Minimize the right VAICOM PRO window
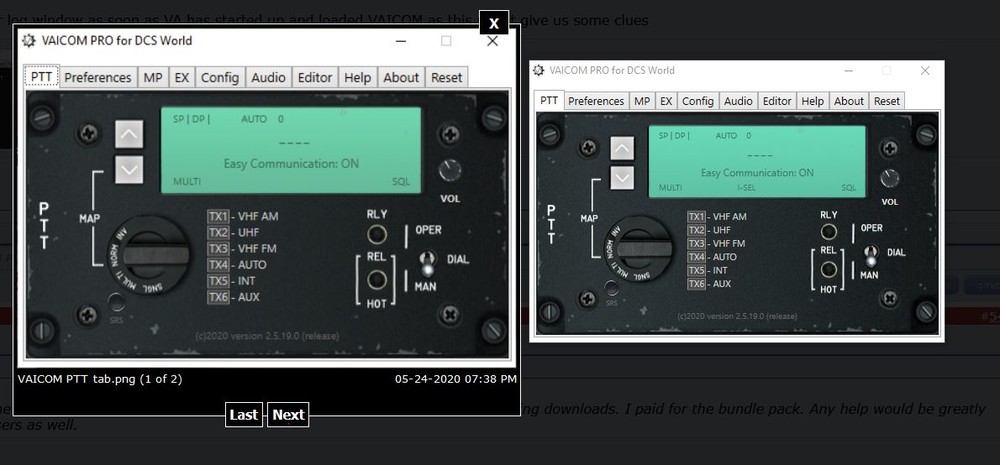The height and width of the screenshot is (465, 1000). tap(848, 71)
